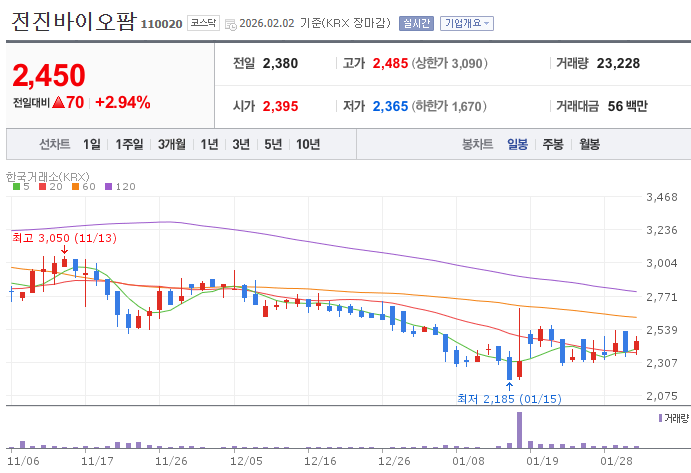Click the 거래대금 value 56 백만
The image size is (691, 473).
[x=628, y=106]
